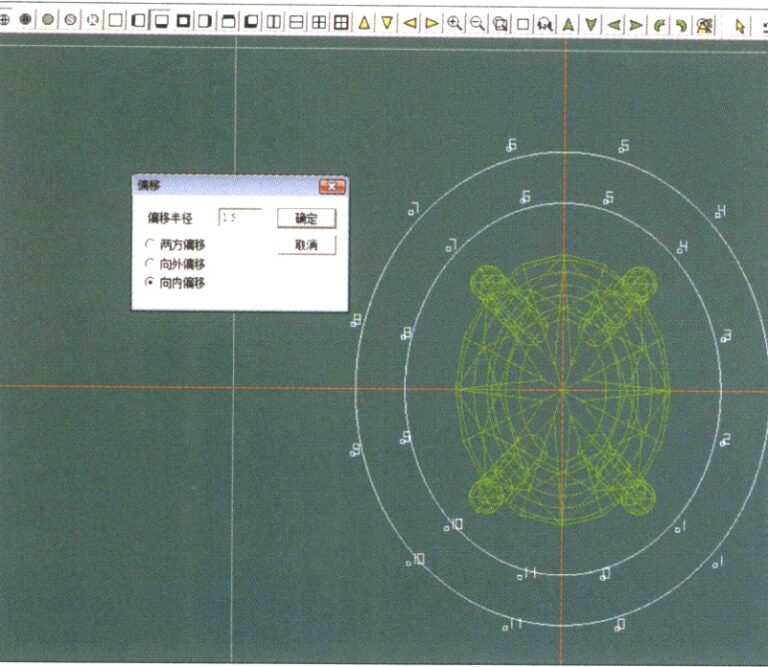Click the green curved right rotate arrow

coord(681,25)
